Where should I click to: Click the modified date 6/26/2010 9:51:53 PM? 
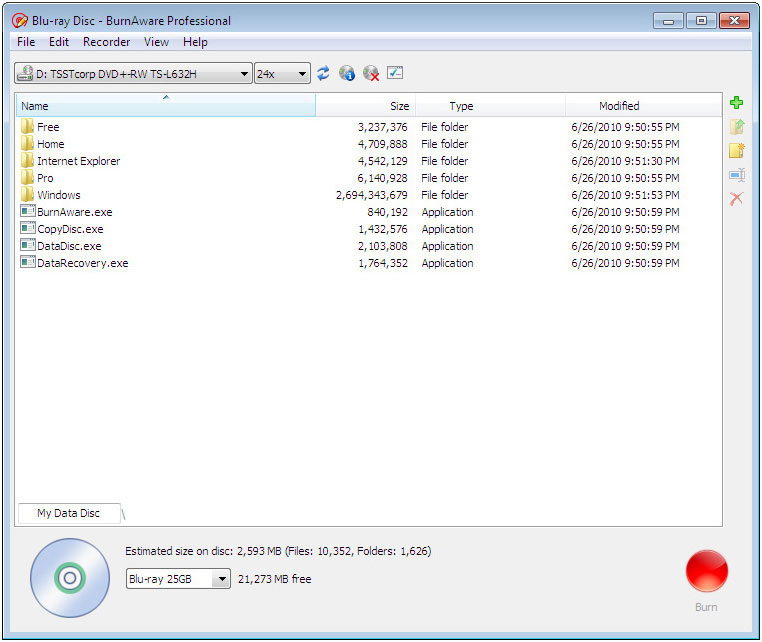tap(625, 195)
